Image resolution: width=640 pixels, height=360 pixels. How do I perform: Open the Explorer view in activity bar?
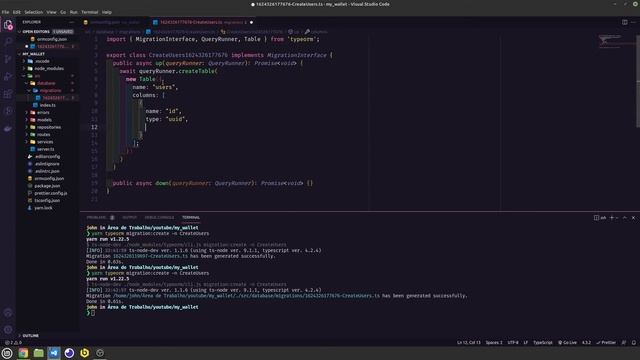tap(8, 25)
